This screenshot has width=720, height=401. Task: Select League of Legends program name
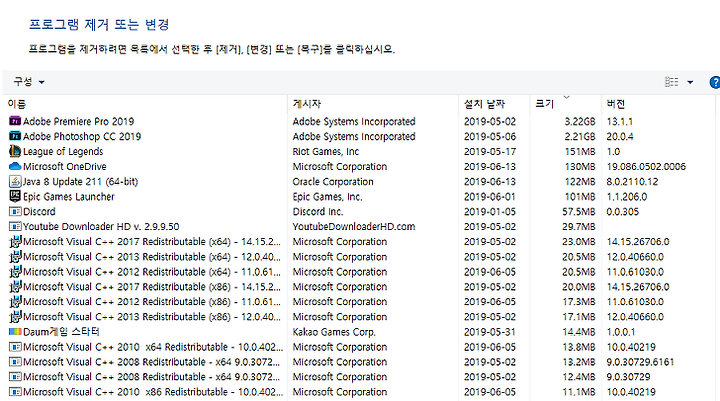click(x=63, y=152)
